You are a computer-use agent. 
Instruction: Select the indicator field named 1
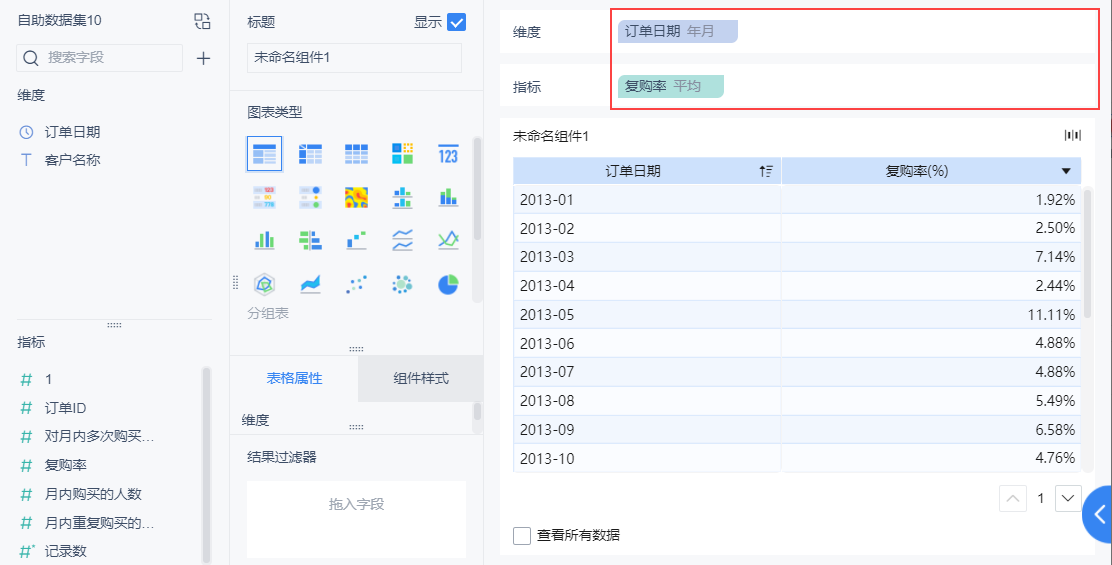click(x=48, y=379)
